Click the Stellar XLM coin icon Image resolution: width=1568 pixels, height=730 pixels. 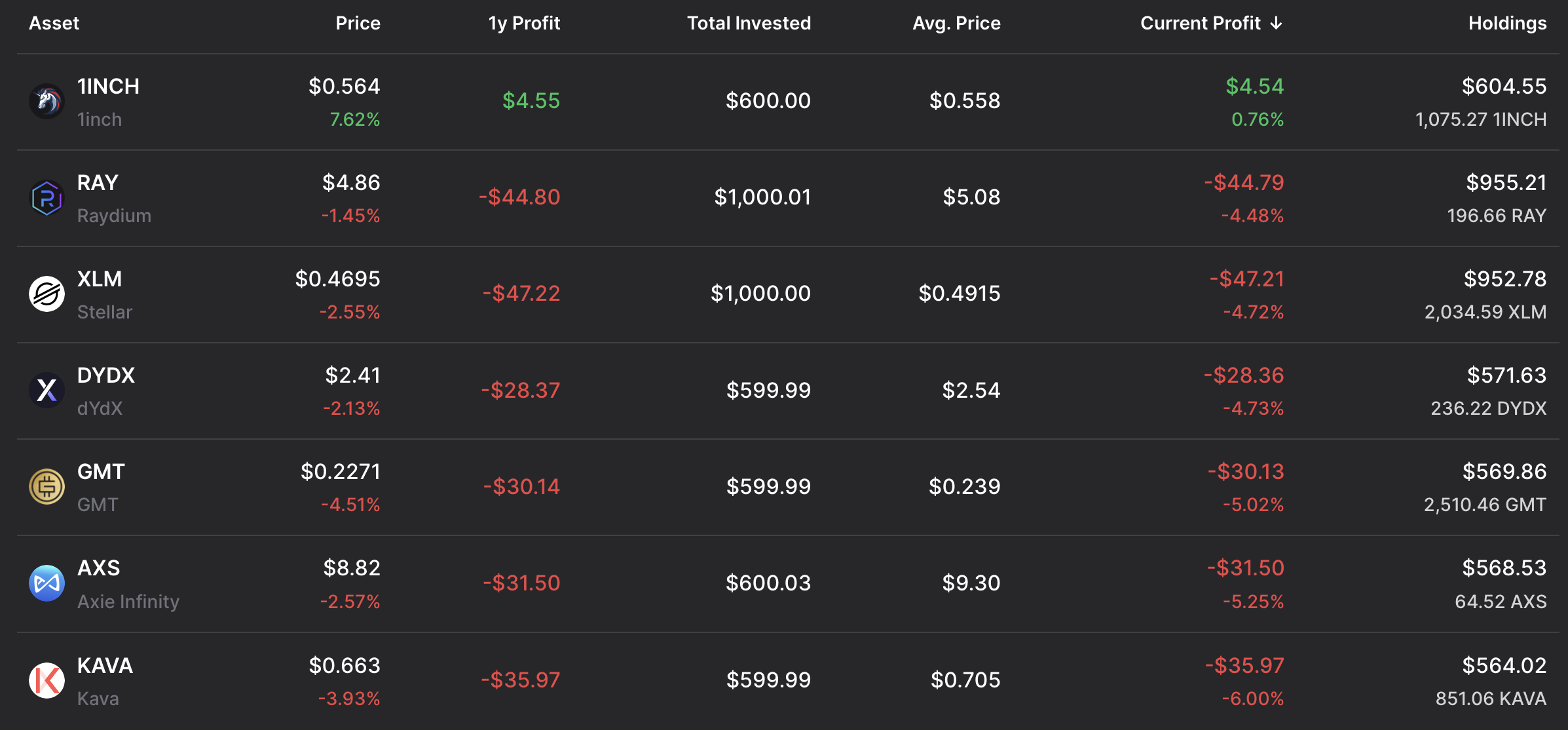pos(47,294)
